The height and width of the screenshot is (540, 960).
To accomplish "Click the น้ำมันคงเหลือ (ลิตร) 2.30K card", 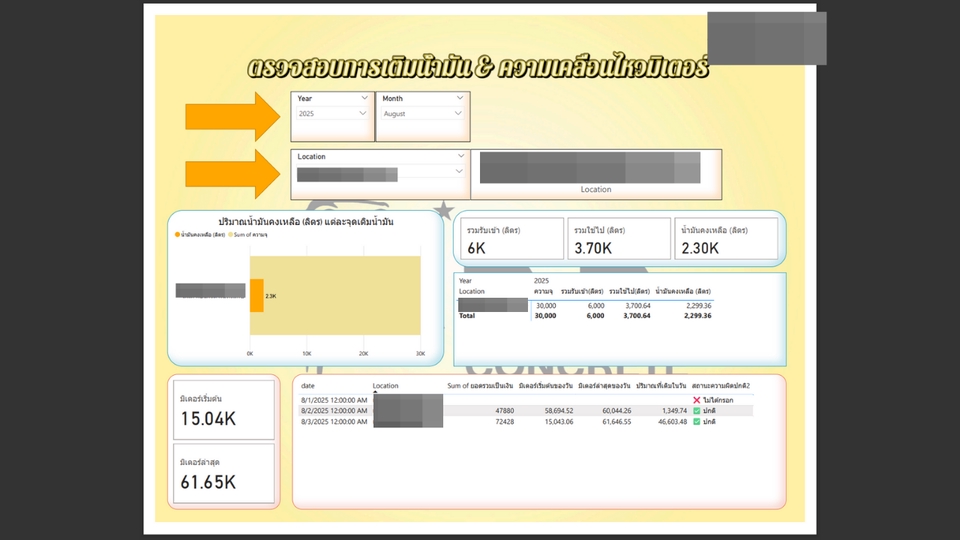I will pos(726,239).
